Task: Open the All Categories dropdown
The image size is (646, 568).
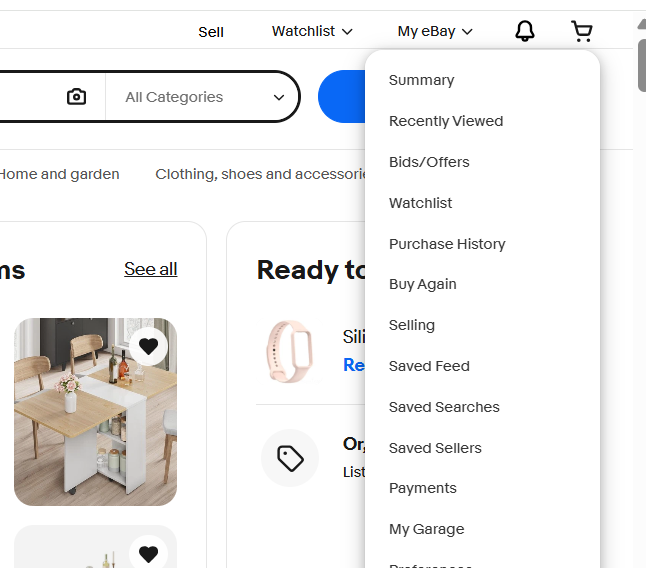Action: pos(203,97)
